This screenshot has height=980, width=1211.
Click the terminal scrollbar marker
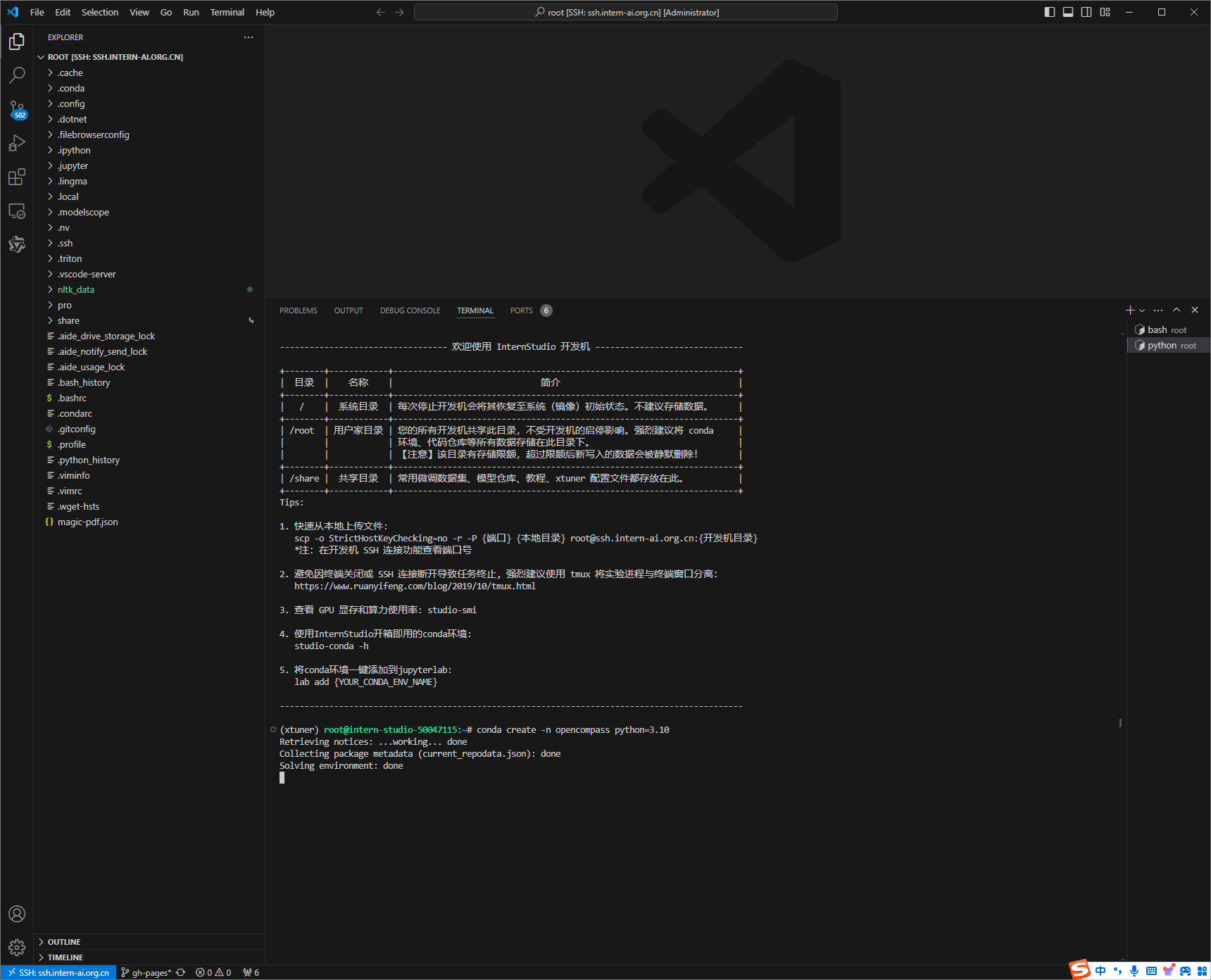(x=1120, y=723)
